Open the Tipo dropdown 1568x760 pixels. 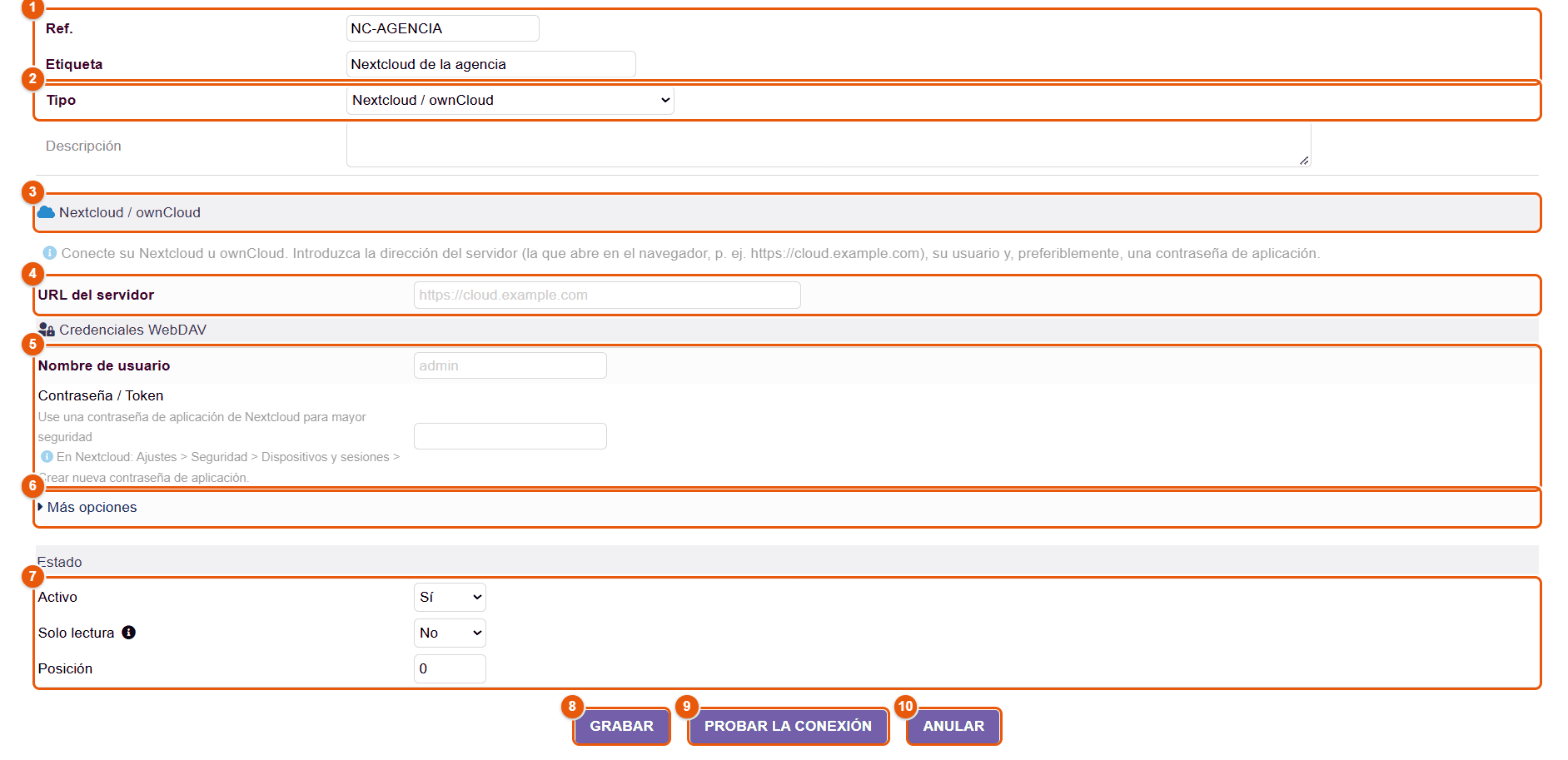click(x=510, y=100)
